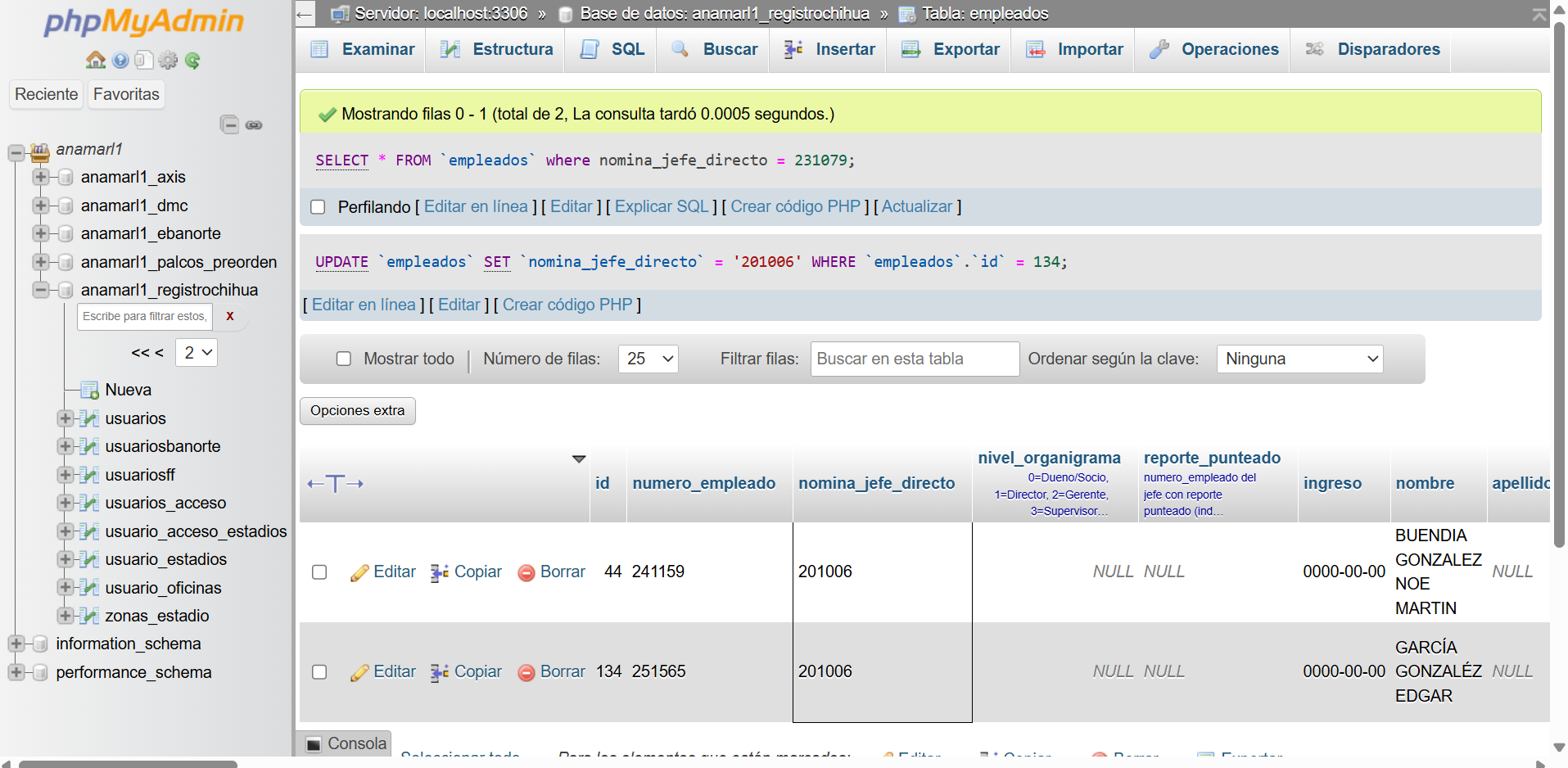Screen dimensions: 1568x768
Task: Click the copy icon for row 134
Action: point(440,672)
